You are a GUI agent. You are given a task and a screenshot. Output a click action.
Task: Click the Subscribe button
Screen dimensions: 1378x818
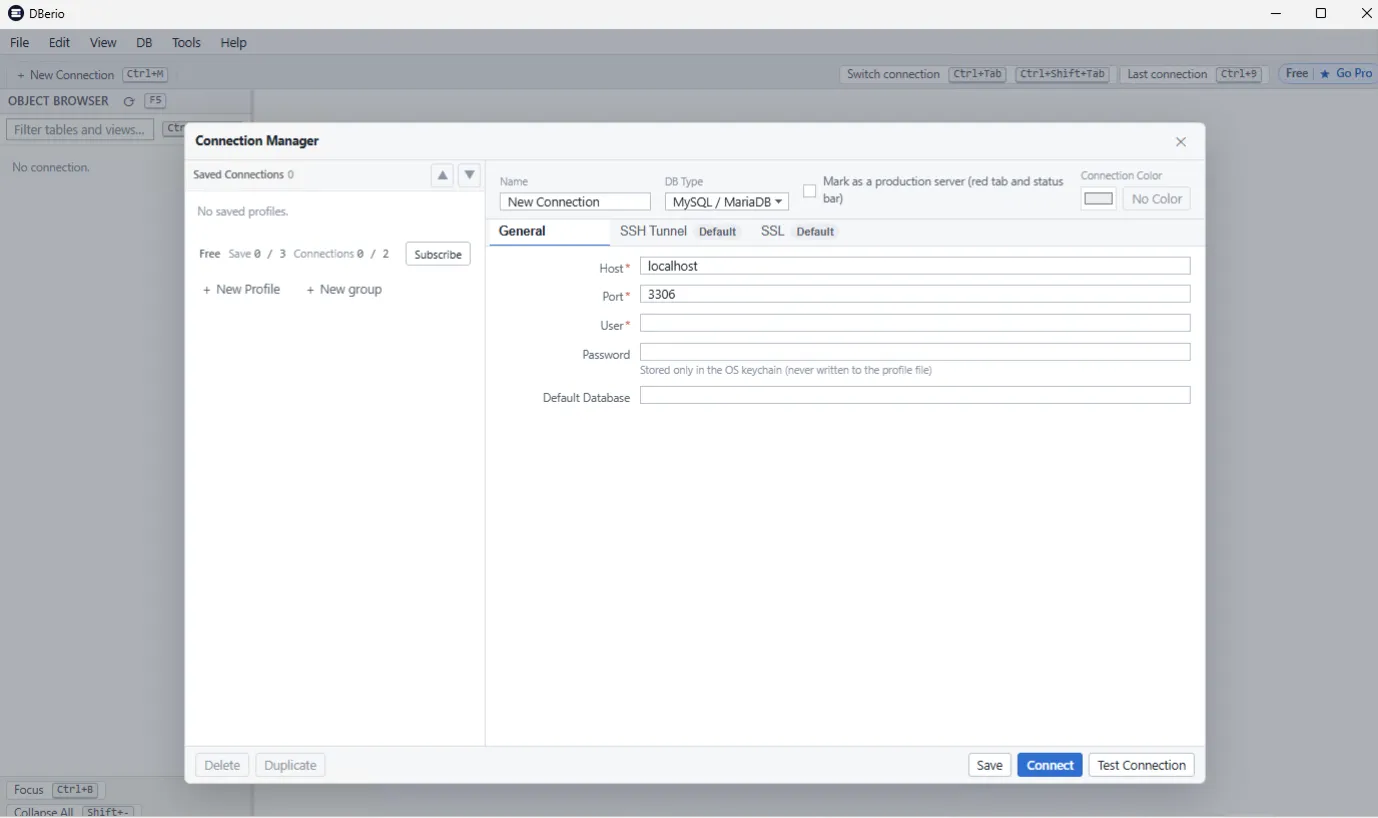pyautogui.click(x=438, y=254)
